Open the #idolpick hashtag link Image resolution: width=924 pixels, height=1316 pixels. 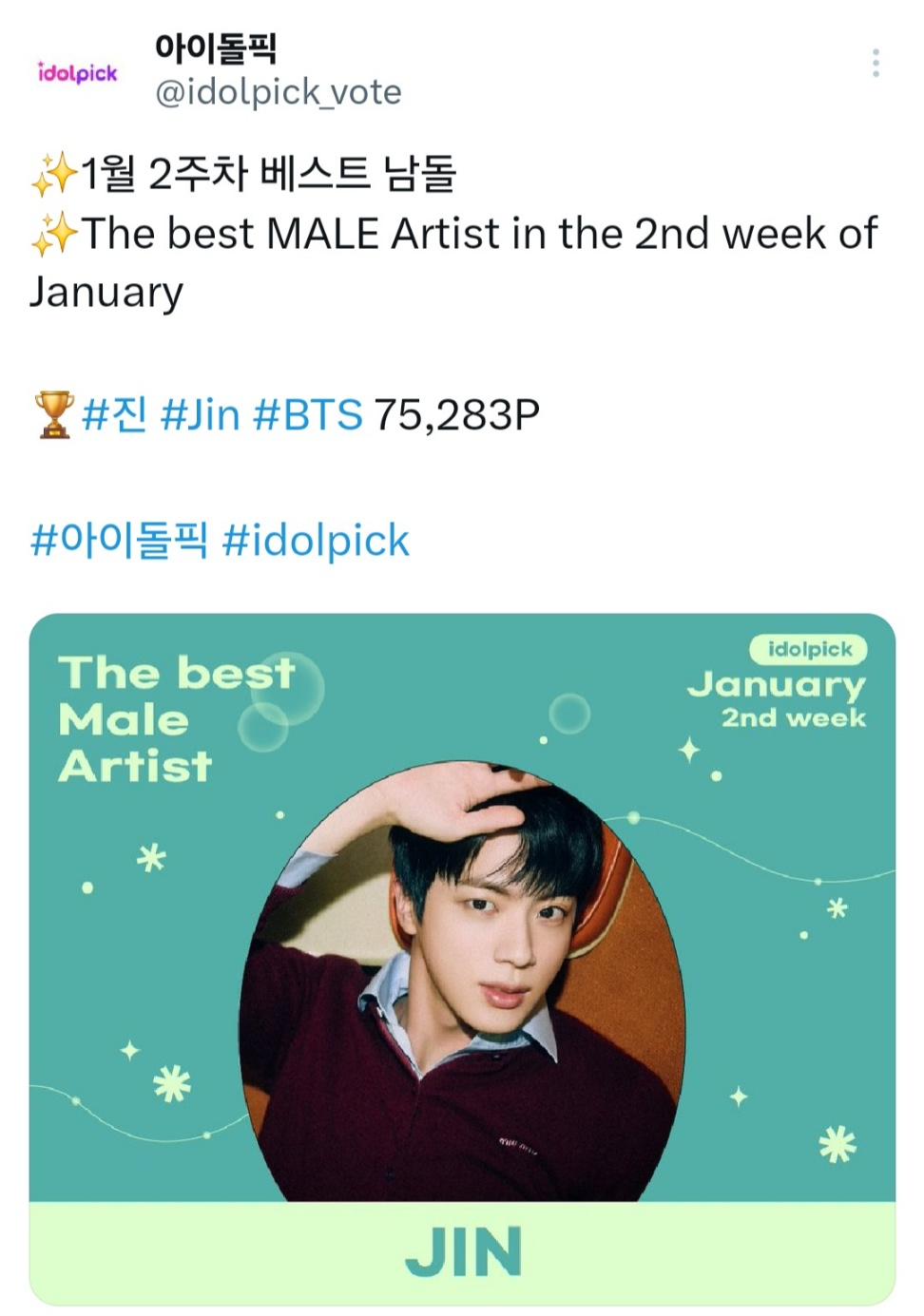316,541
